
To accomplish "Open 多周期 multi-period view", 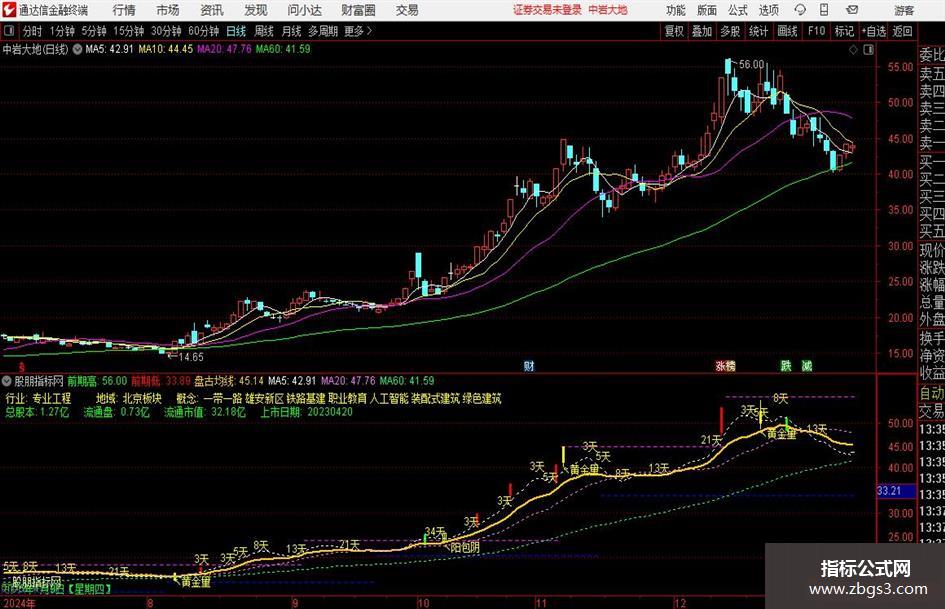I will (323, 31).
